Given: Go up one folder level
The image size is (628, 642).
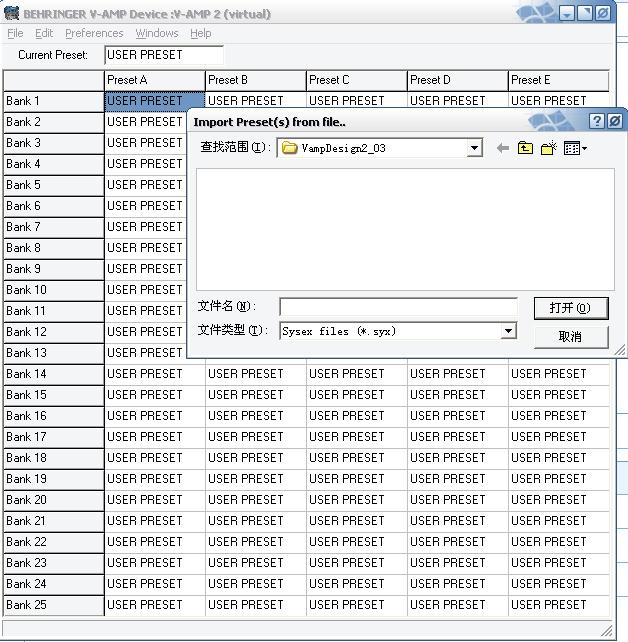Looking at the screenshot, I should pyautogui.click(x=525, y=148).
